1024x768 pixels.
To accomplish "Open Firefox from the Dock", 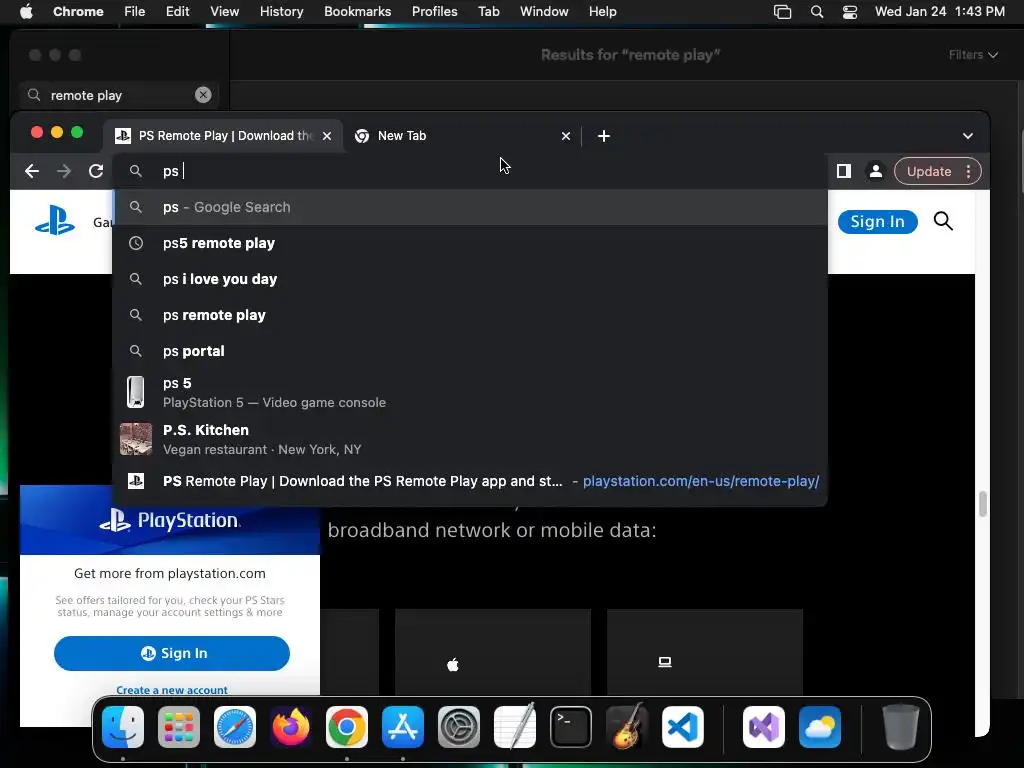I will pos(291,727).
